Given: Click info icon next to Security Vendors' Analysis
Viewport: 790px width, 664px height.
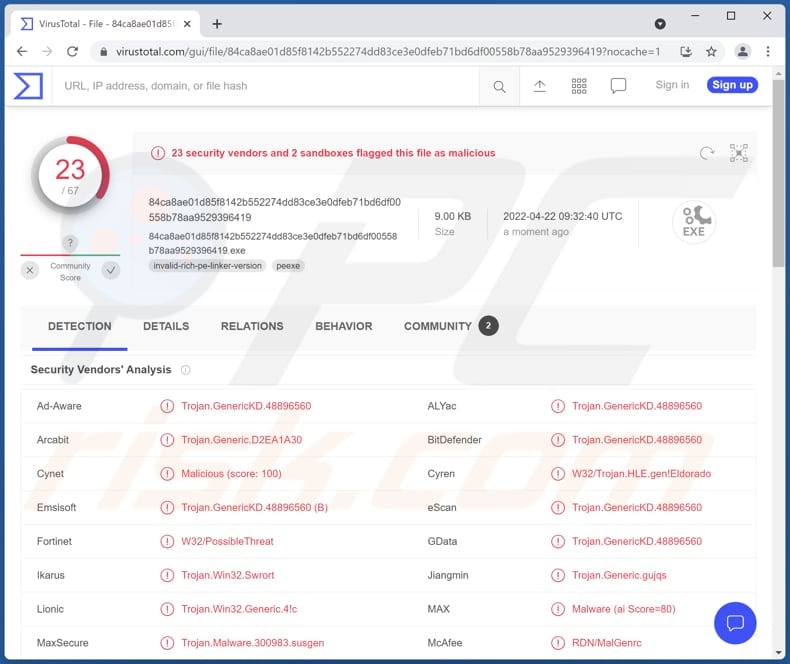Looking at the screenshot, I should coord(185,370).
